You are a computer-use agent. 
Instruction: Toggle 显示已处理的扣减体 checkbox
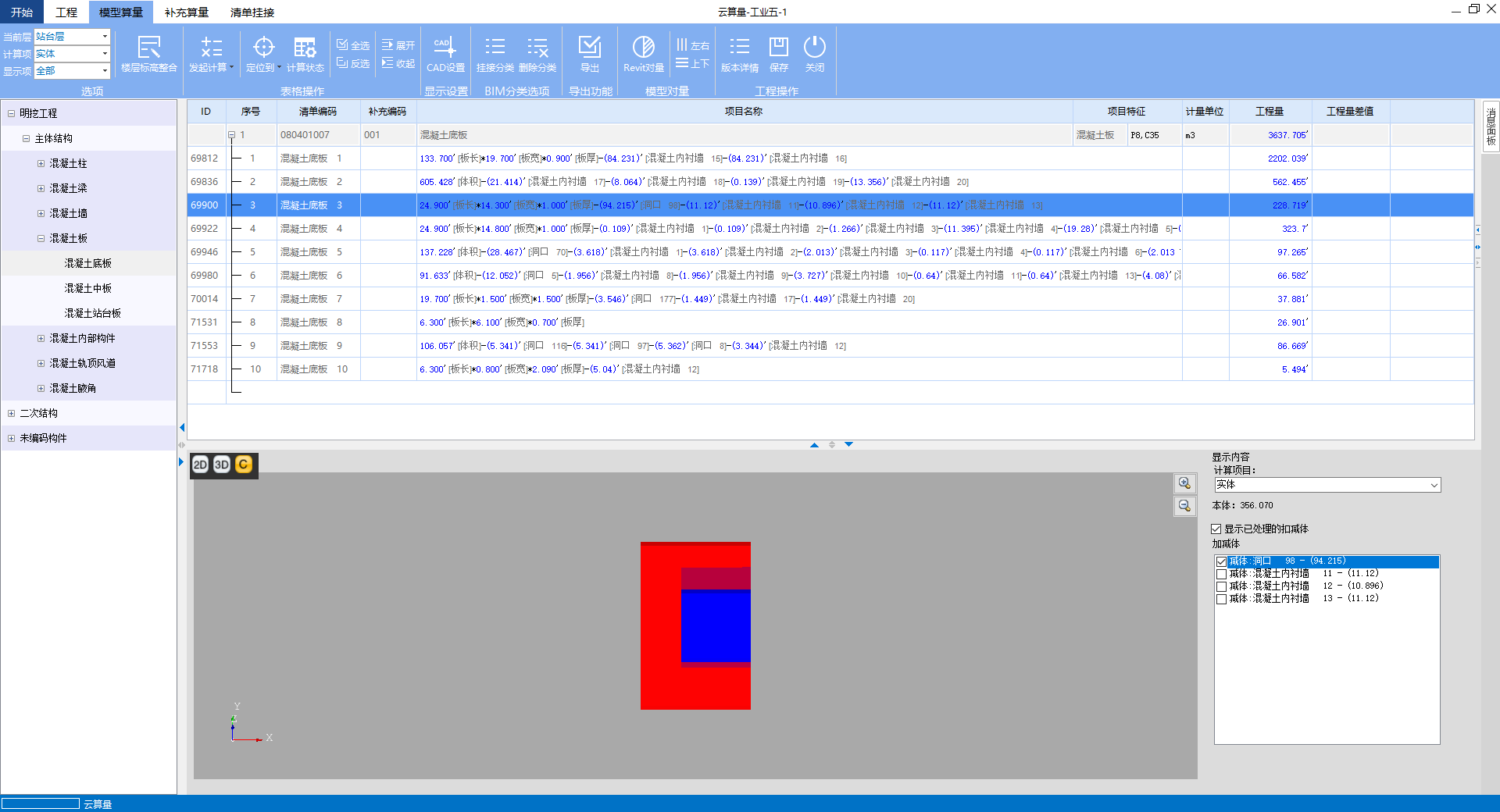pyautogui.click(x=1216, y=529)
